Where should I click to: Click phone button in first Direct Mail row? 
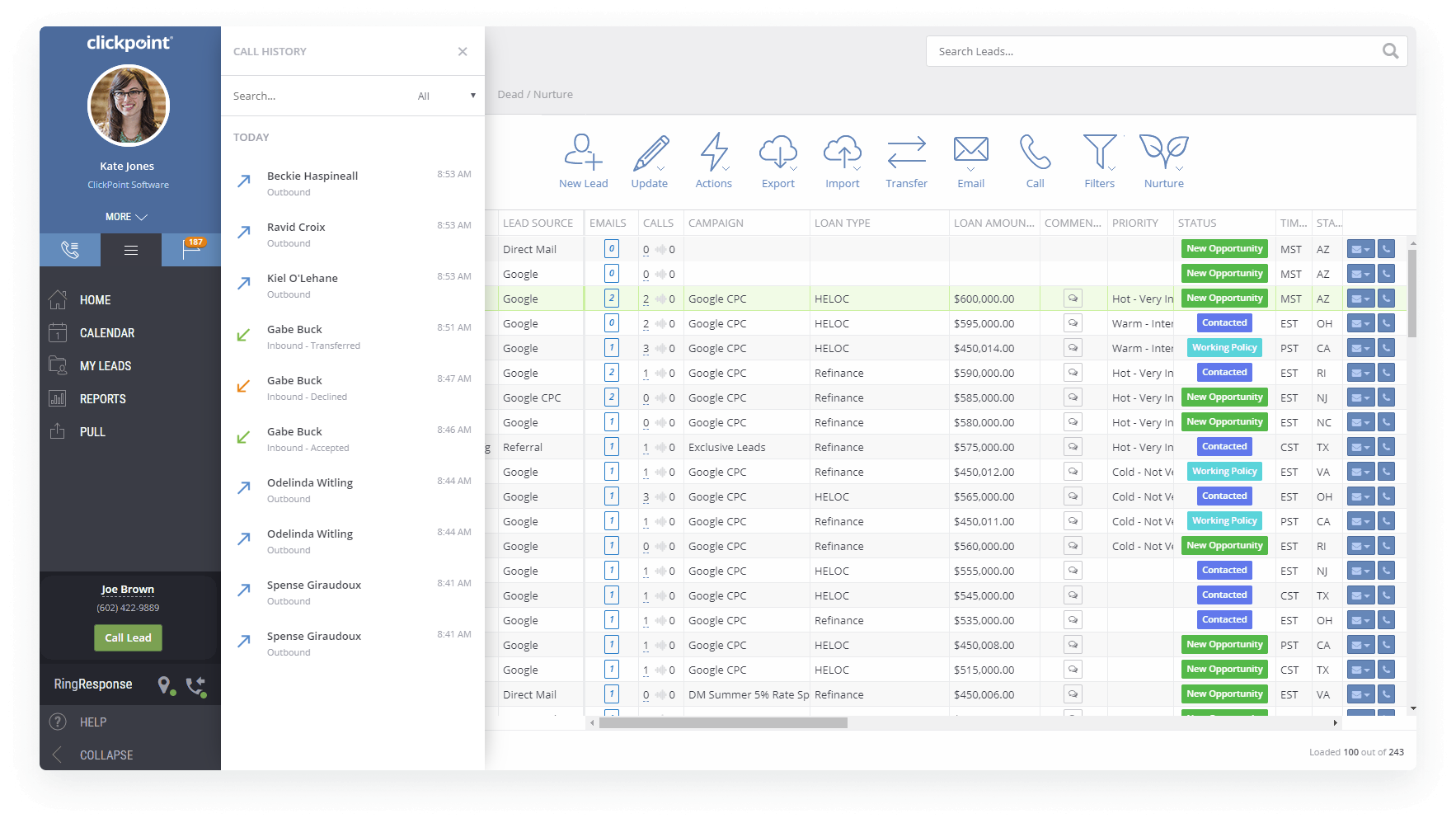tap(1387, 249)
